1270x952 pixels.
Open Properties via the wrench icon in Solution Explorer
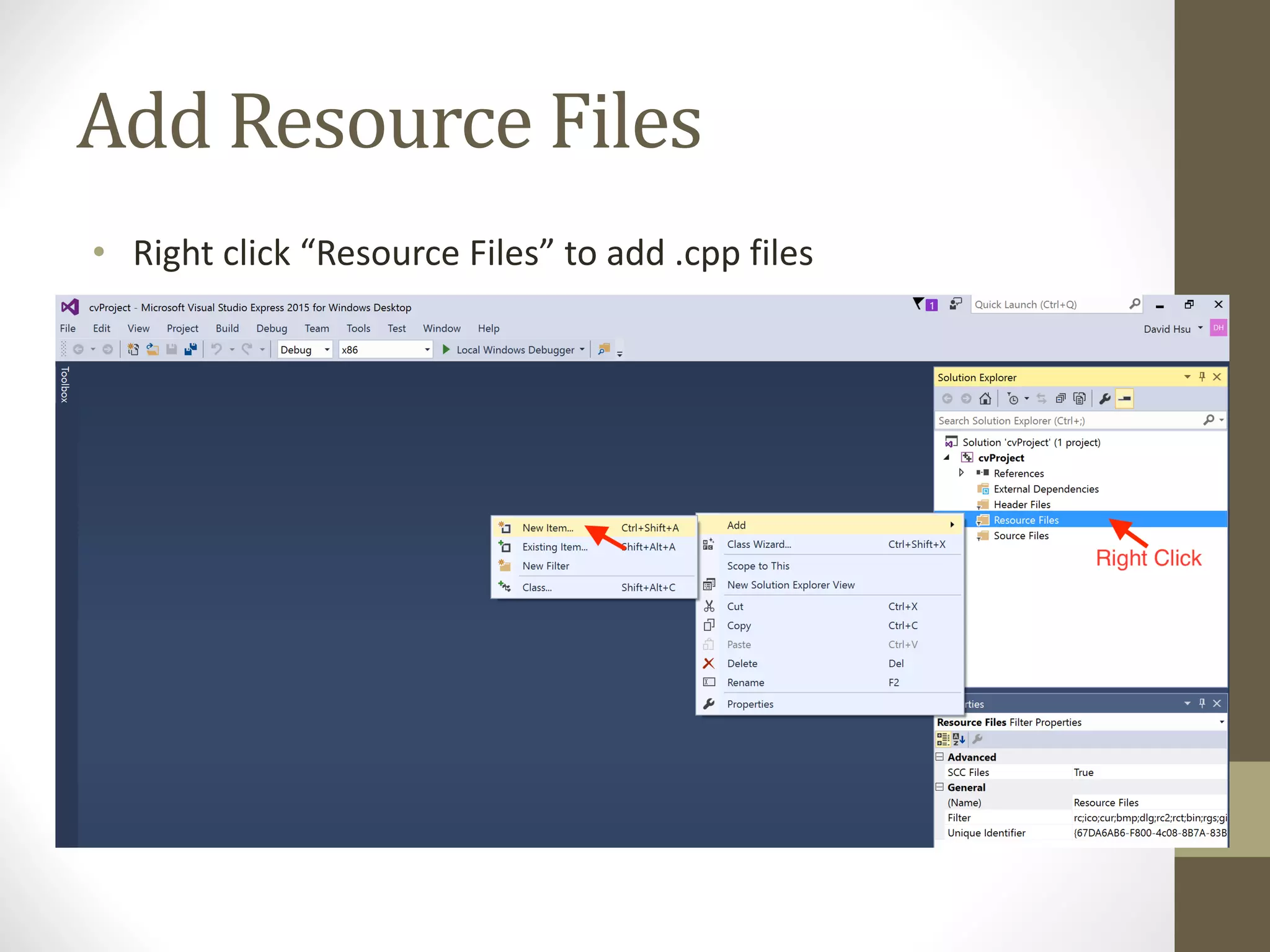click(x=1104, y=399)
